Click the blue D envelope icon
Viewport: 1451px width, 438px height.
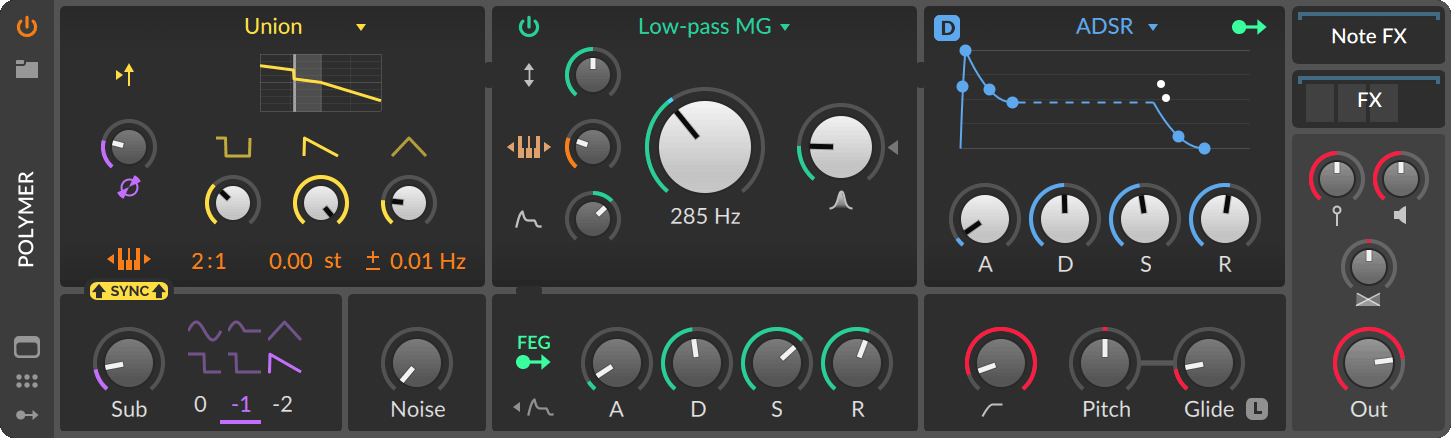946,28
